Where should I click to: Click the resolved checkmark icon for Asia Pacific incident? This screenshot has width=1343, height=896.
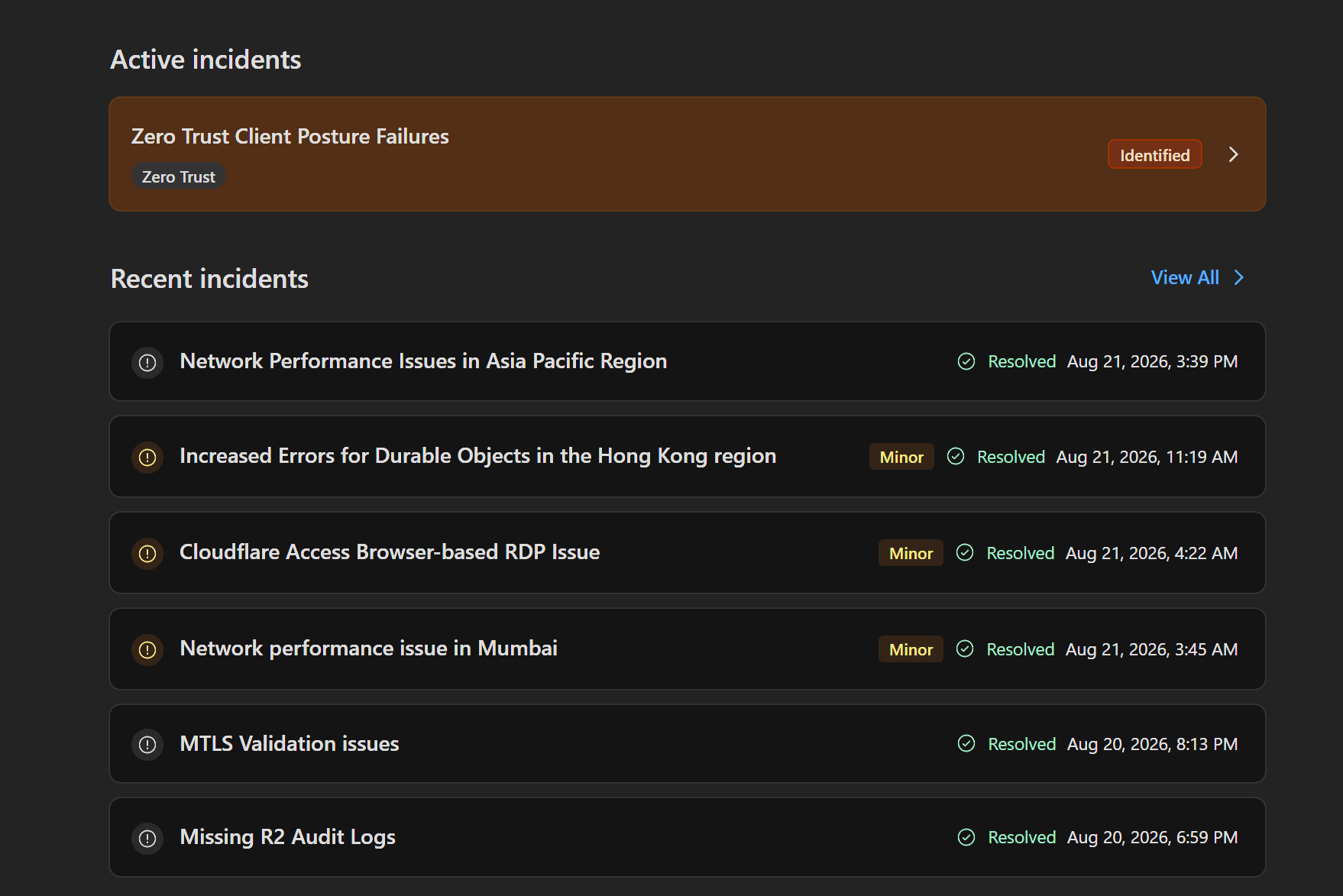pyautogui.click(x=966, y=361)
